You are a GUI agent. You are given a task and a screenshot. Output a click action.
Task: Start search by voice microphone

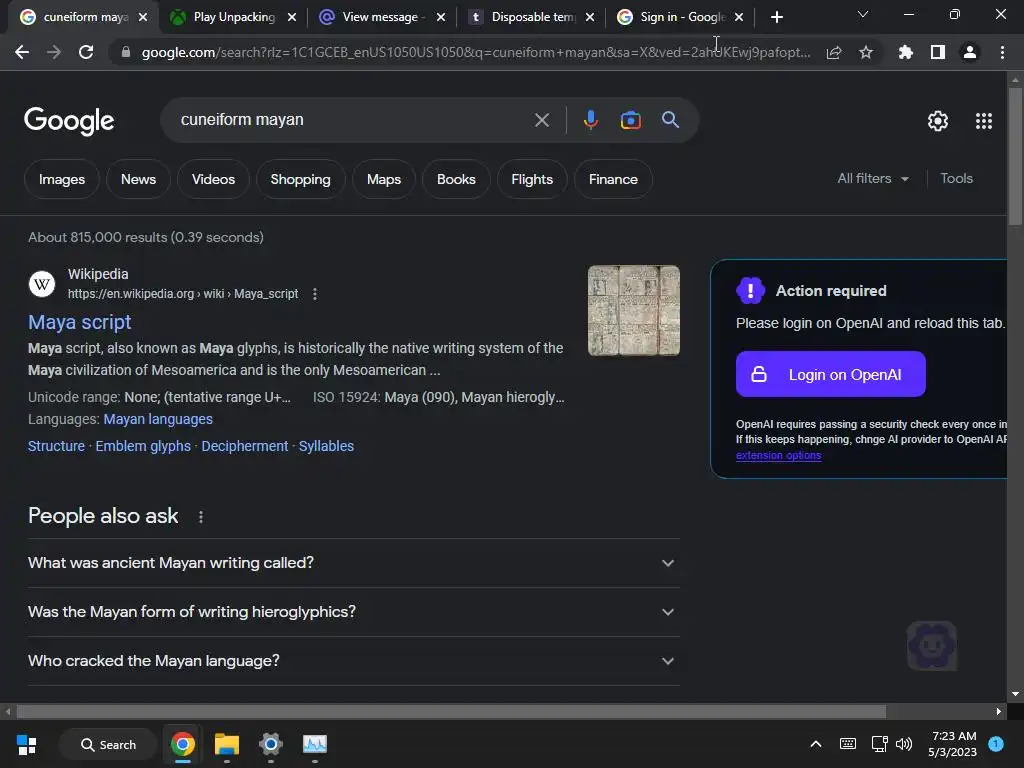click(x=590, y=120)
